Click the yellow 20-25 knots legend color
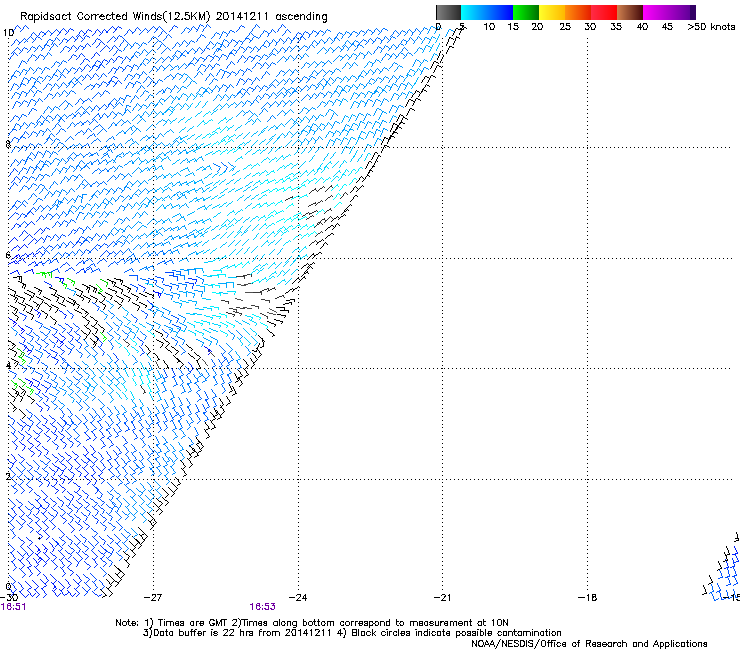The height and width of the screenshot is (650, 740). click(552, 12)
